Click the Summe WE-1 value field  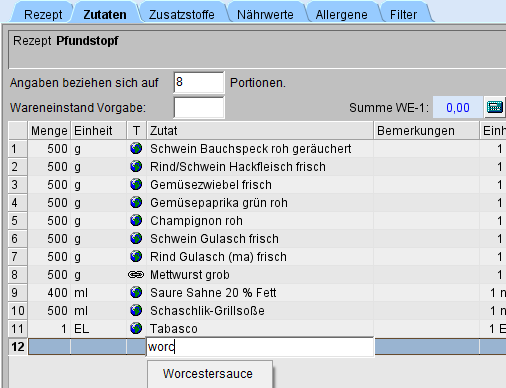tap(458, 107)
